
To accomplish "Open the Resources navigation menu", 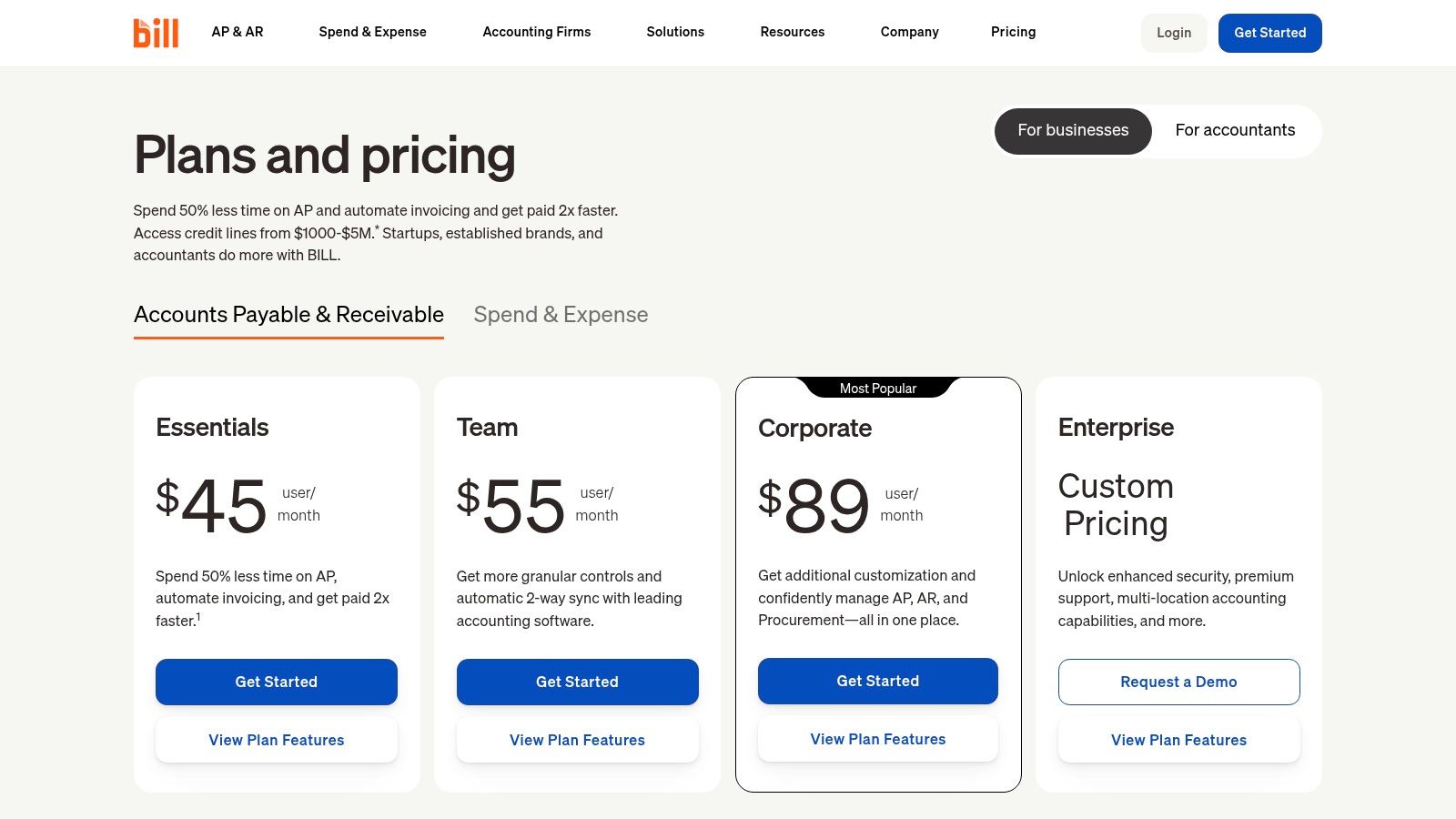I will 792,32.
